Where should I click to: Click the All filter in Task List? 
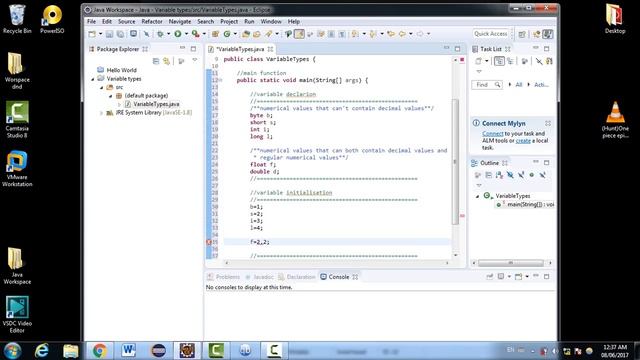pyautogui.click(x=518, y=84)
